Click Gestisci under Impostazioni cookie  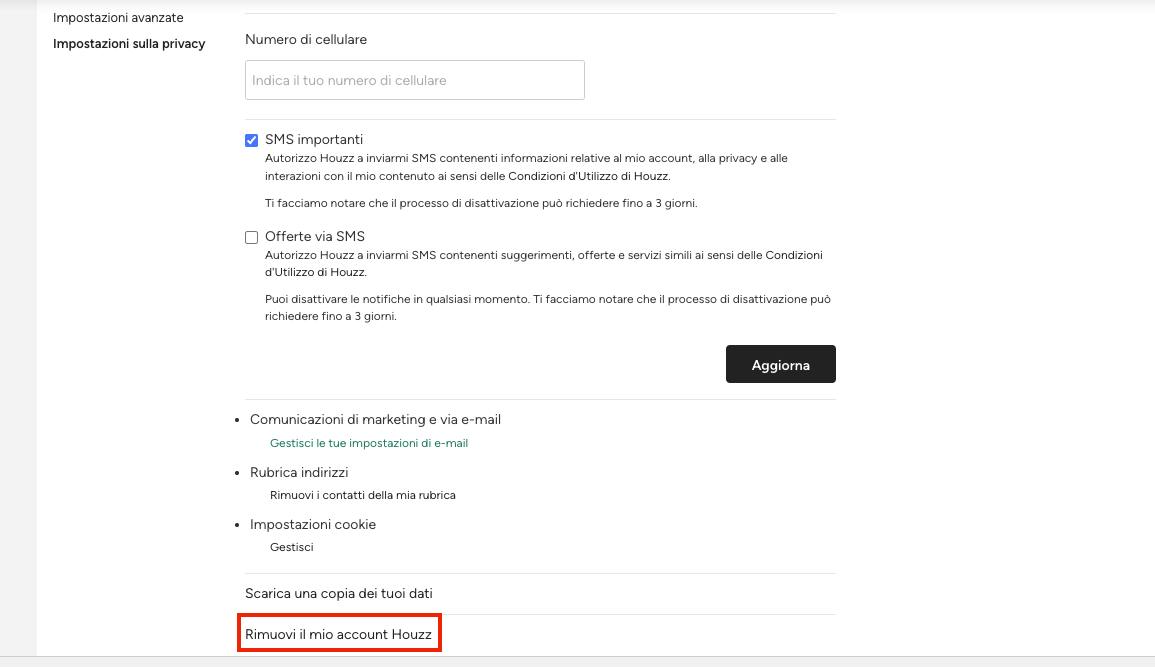(x=292, y=547)
